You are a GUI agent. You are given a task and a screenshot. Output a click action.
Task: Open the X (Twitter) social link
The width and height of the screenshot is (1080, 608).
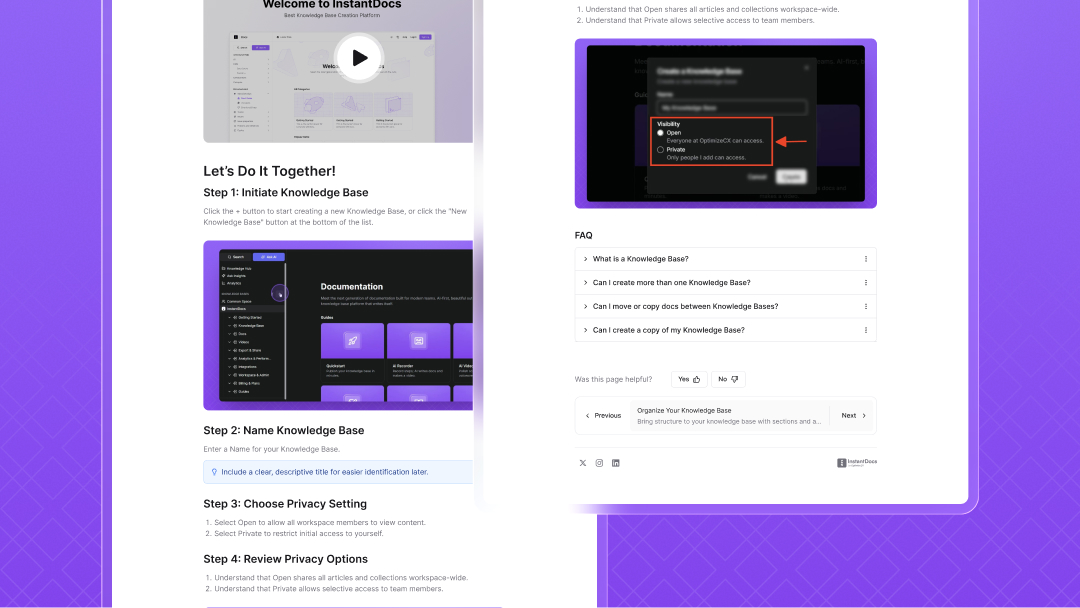pyautogui.click(x=583, y=463)
